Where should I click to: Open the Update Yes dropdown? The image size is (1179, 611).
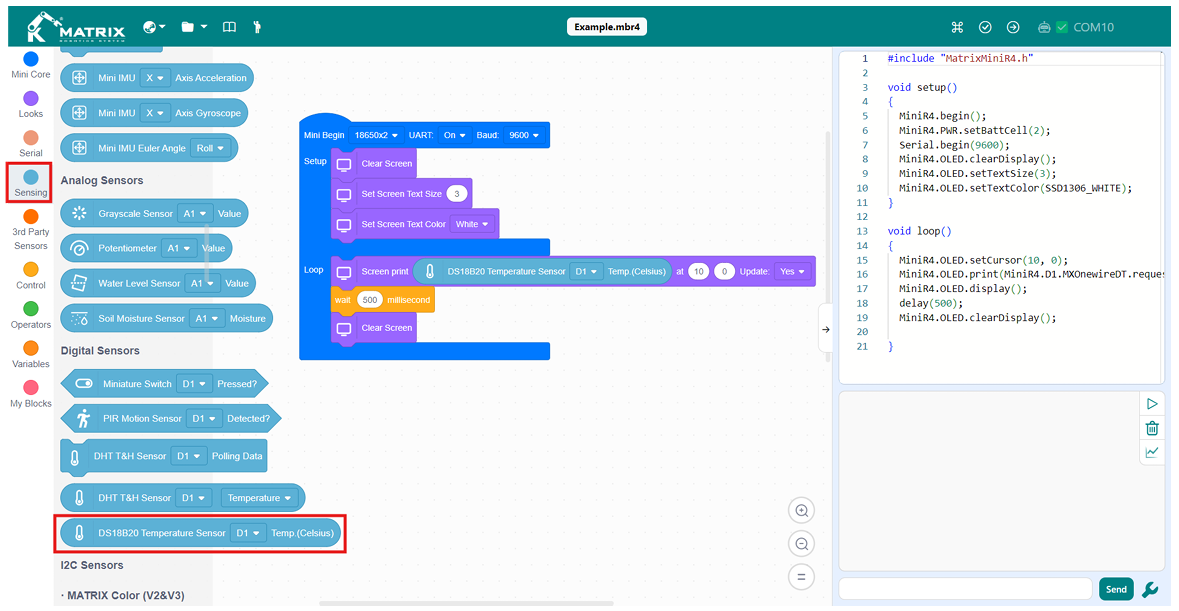792,271
